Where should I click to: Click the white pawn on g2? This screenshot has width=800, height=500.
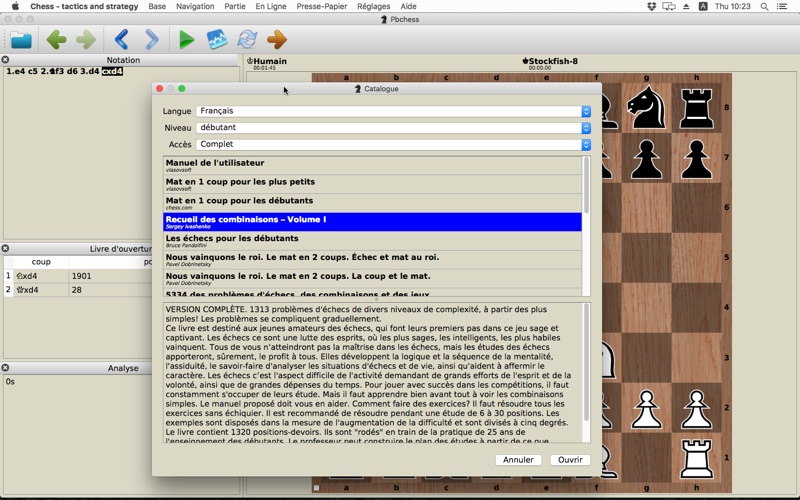(x=646, y=409)
